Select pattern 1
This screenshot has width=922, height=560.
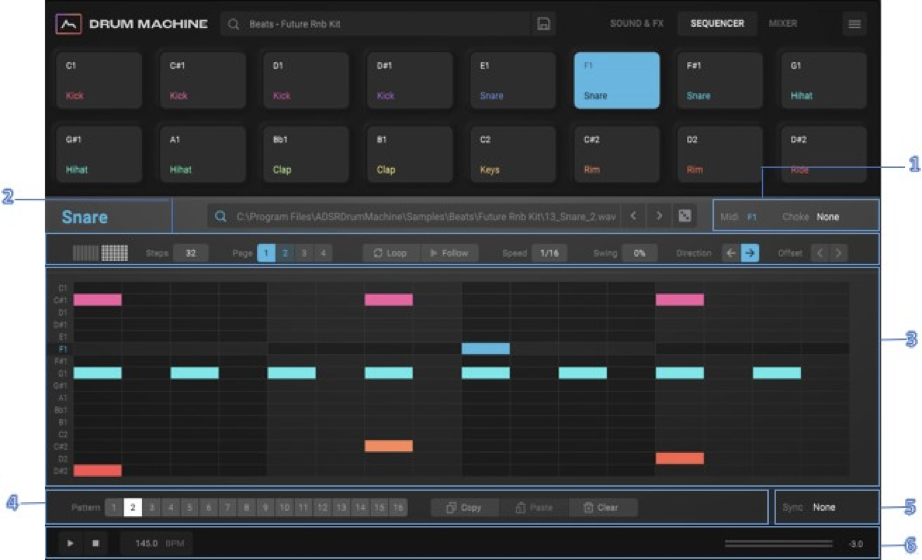pyautogui.click(x=114, y=507)
